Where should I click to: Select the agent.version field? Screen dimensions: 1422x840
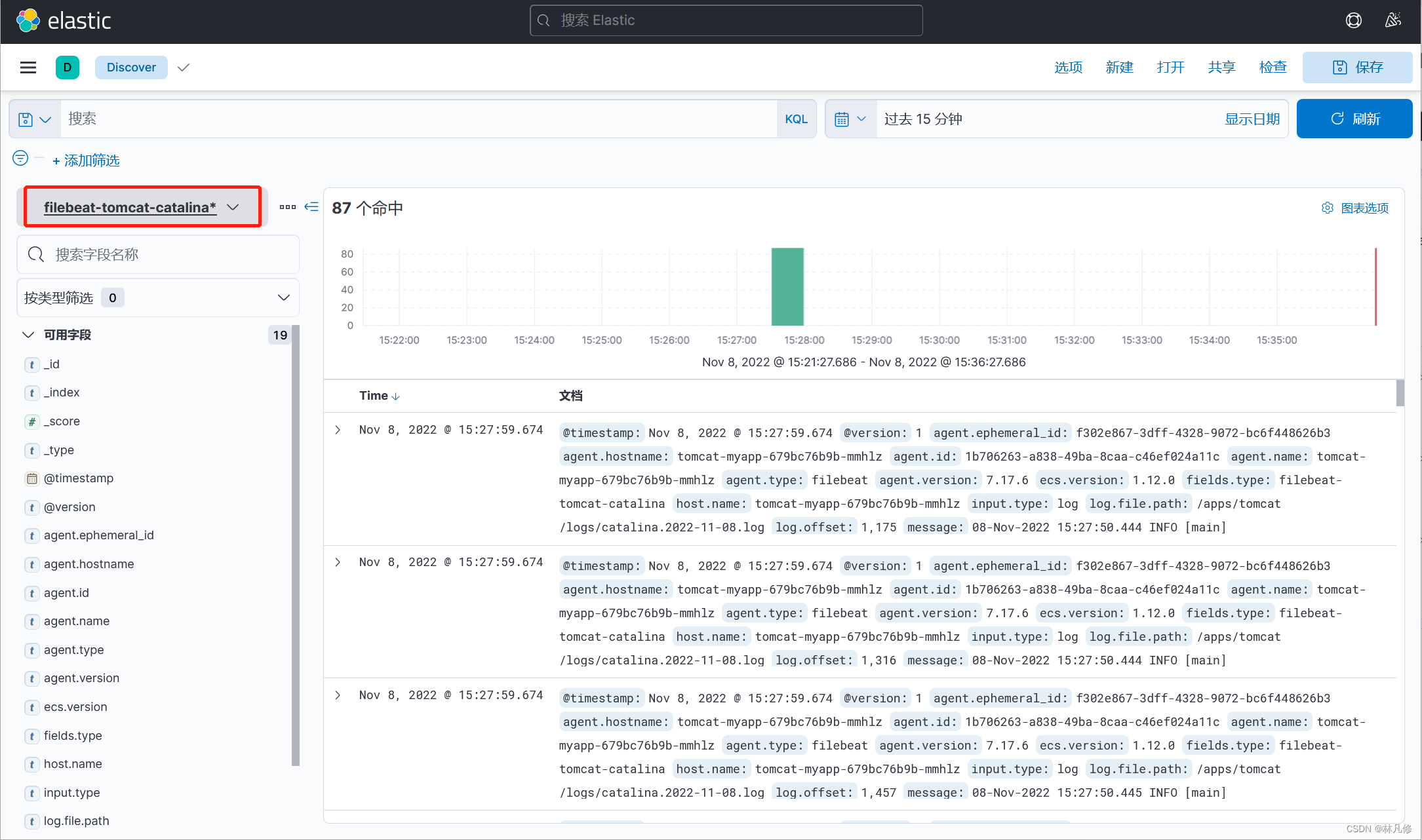click(x=82, y=678)
